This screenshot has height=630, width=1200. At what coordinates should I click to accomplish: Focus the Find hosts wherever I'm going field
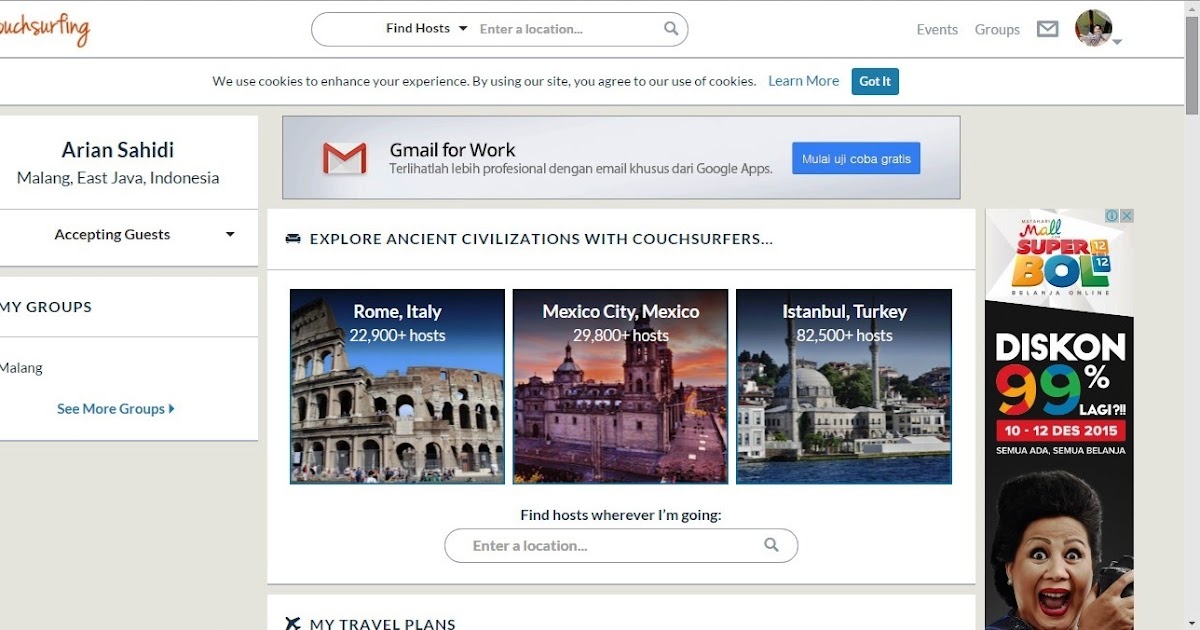coord(621,546)
